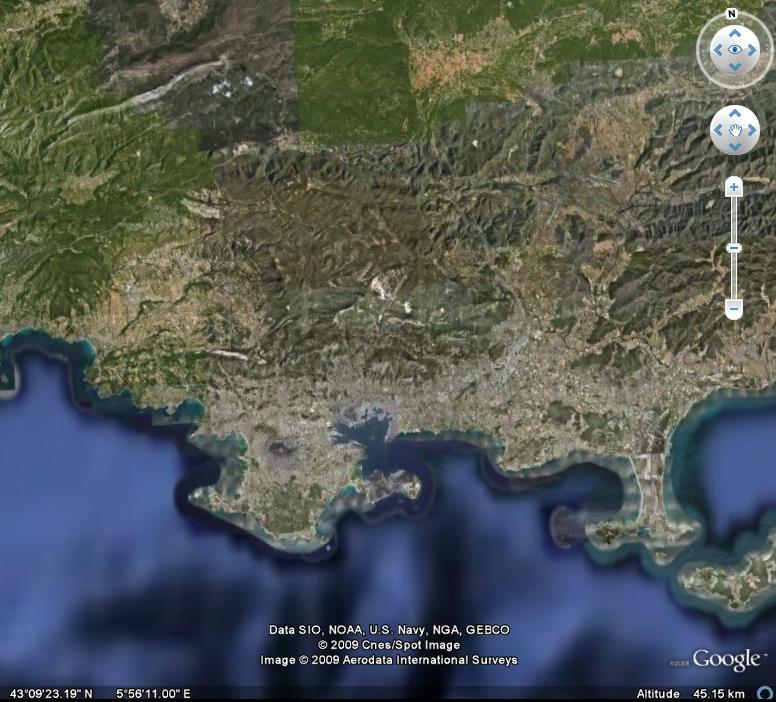Rotate view left using Look joystick arrow
The width and height of the screenshot is (776, 702).
[717, 49]
